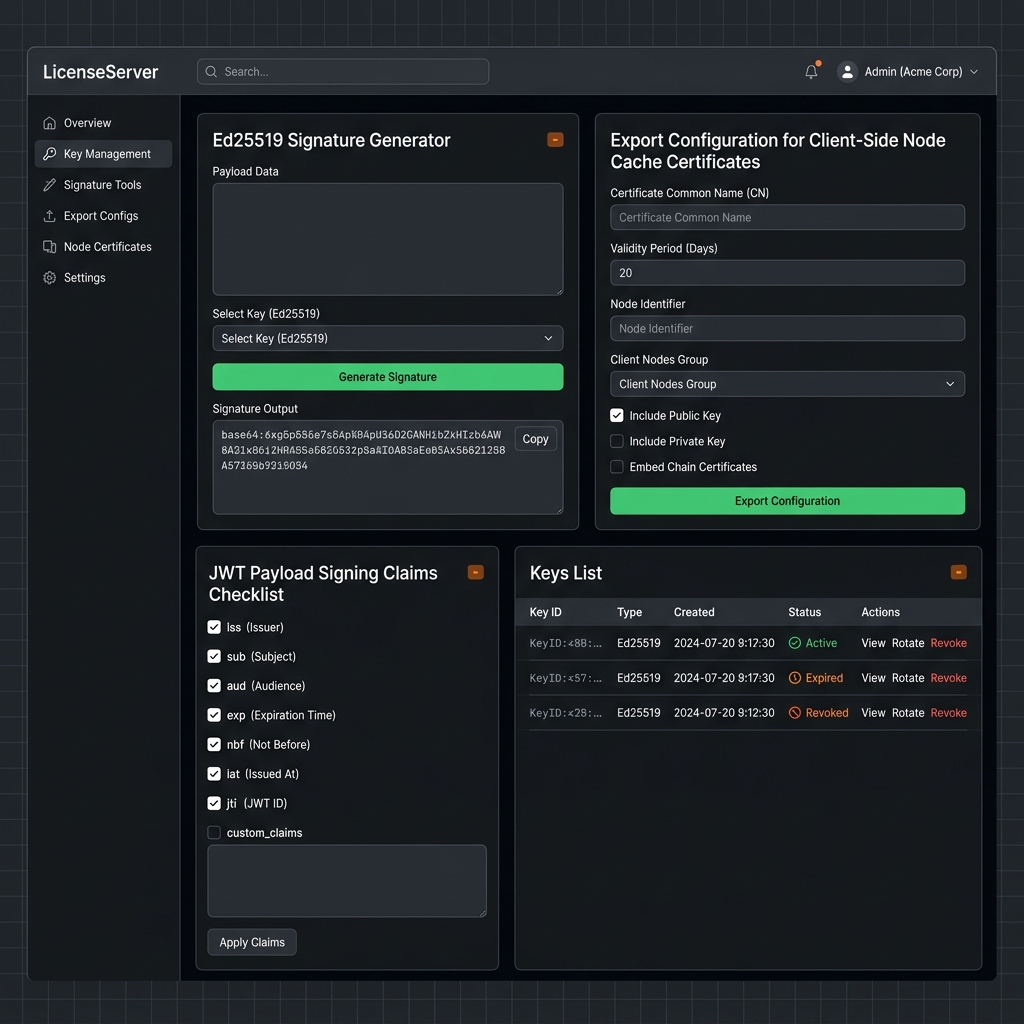This screenshot has width=1024, height=1024.
Task: Revoke the Active key
Action: click(948, 643)
